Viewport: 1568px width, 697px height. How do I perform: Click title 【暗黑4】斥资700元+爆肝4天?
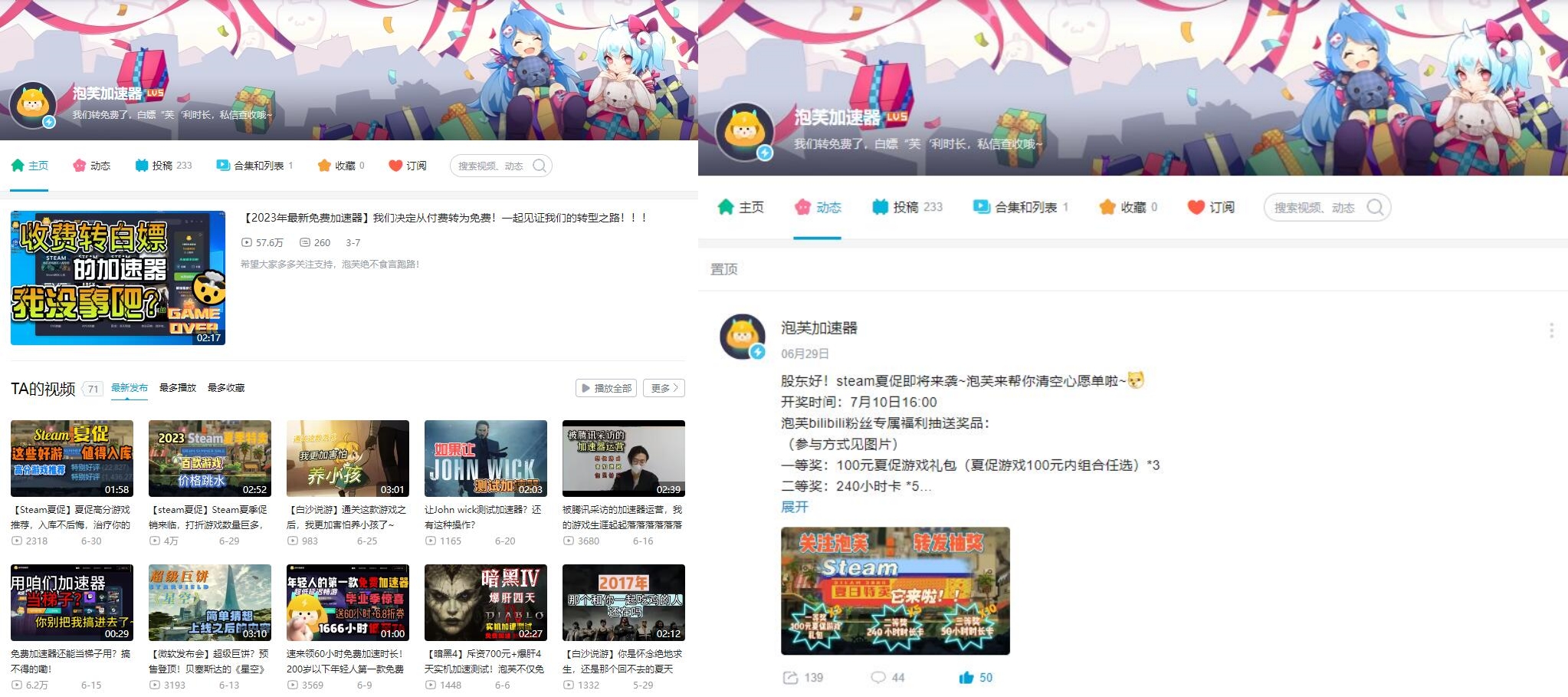[485, 662]
